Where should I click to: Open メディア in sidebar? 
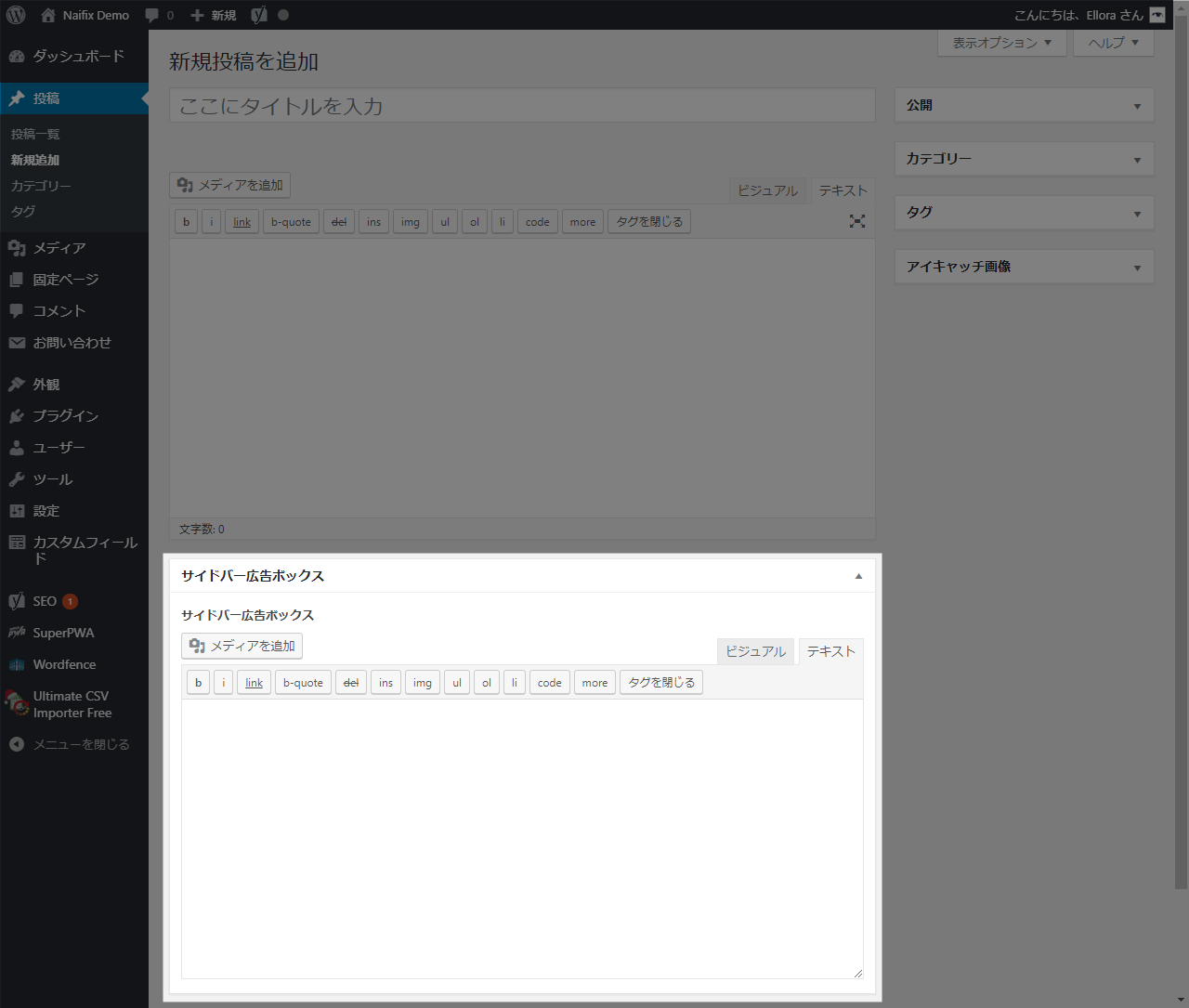click(74, 248)
